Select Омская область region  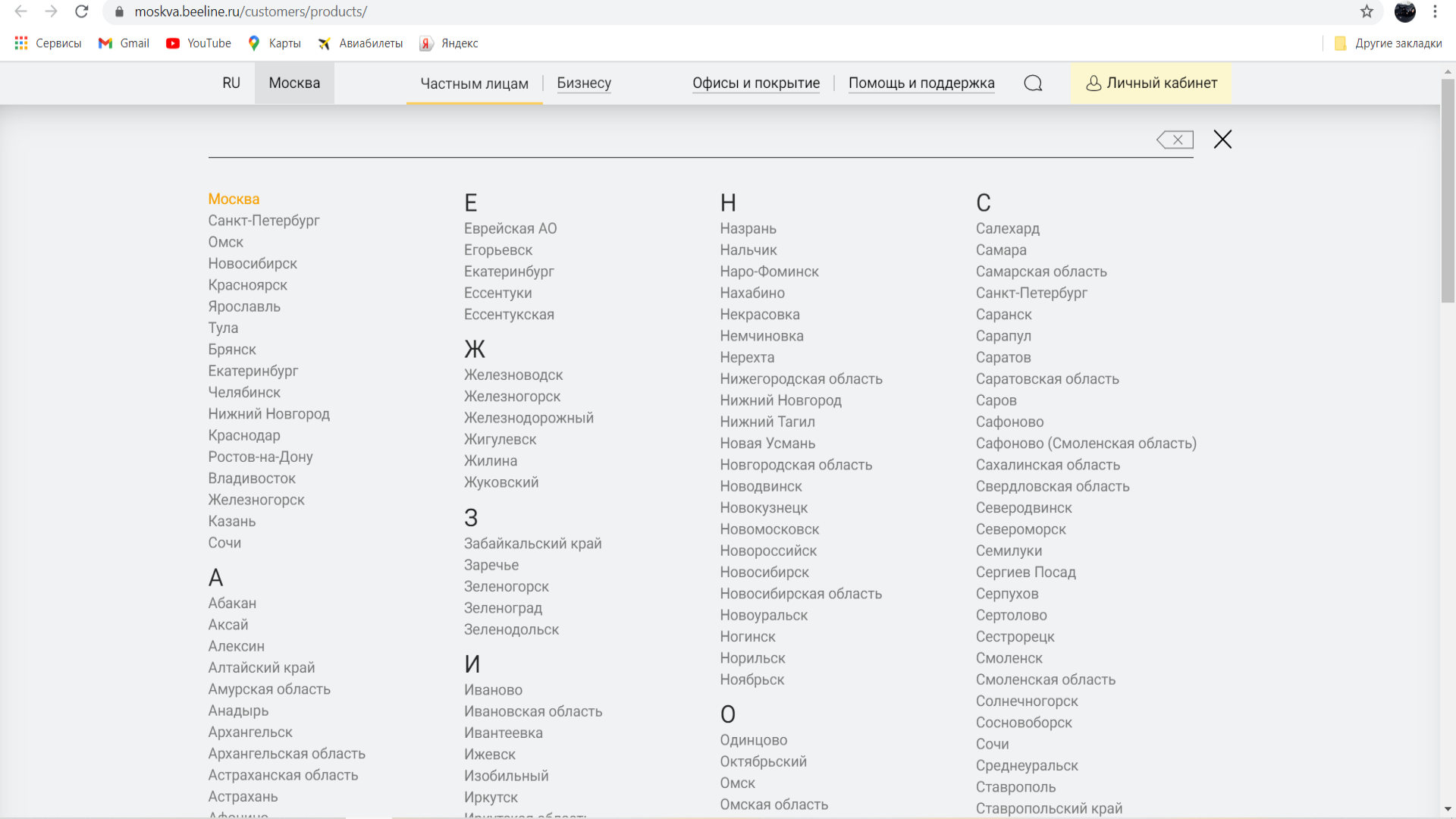773,805
